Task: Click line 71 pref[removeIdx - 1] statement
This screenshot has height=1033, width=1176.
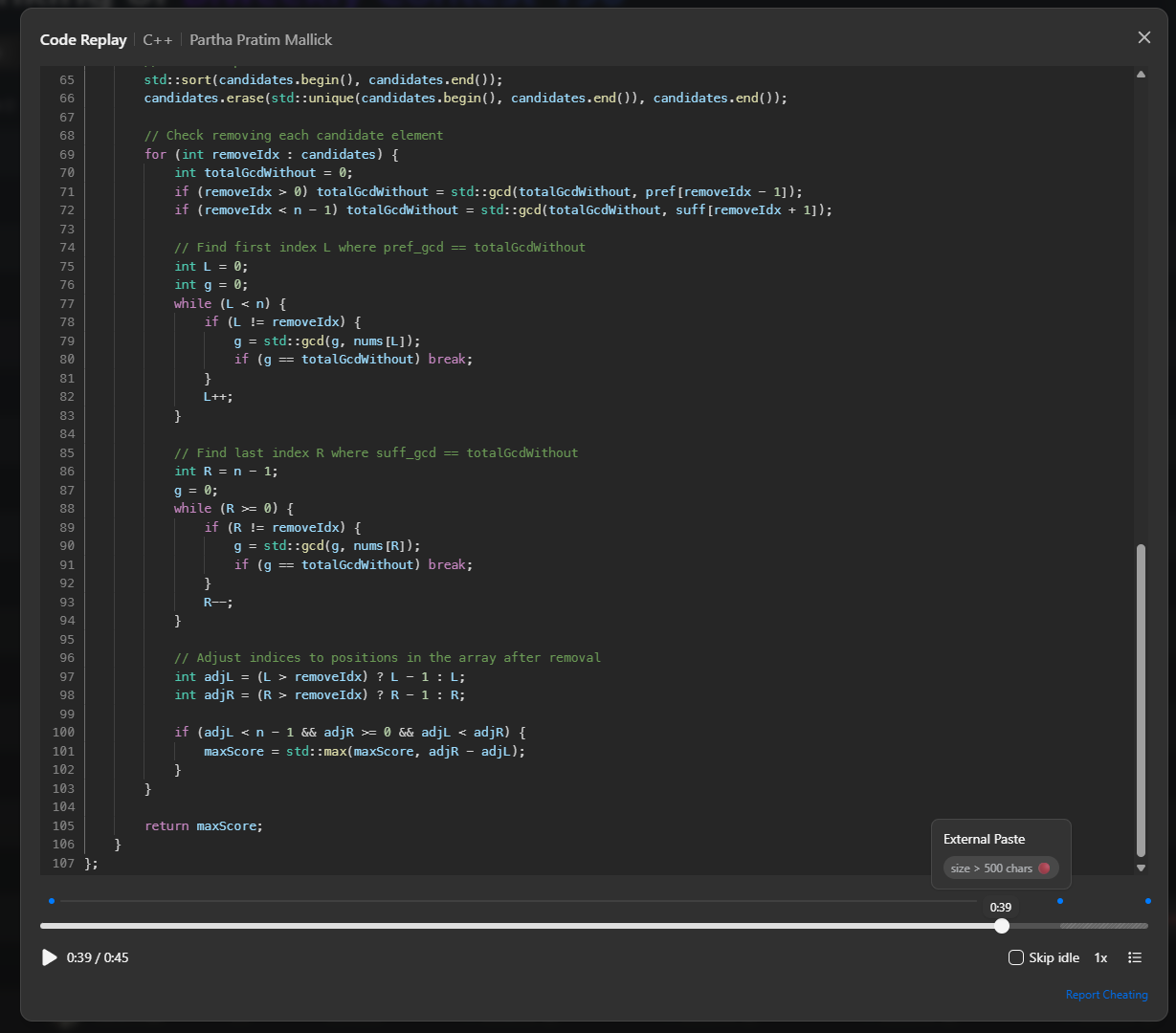Action: [488, 191]
